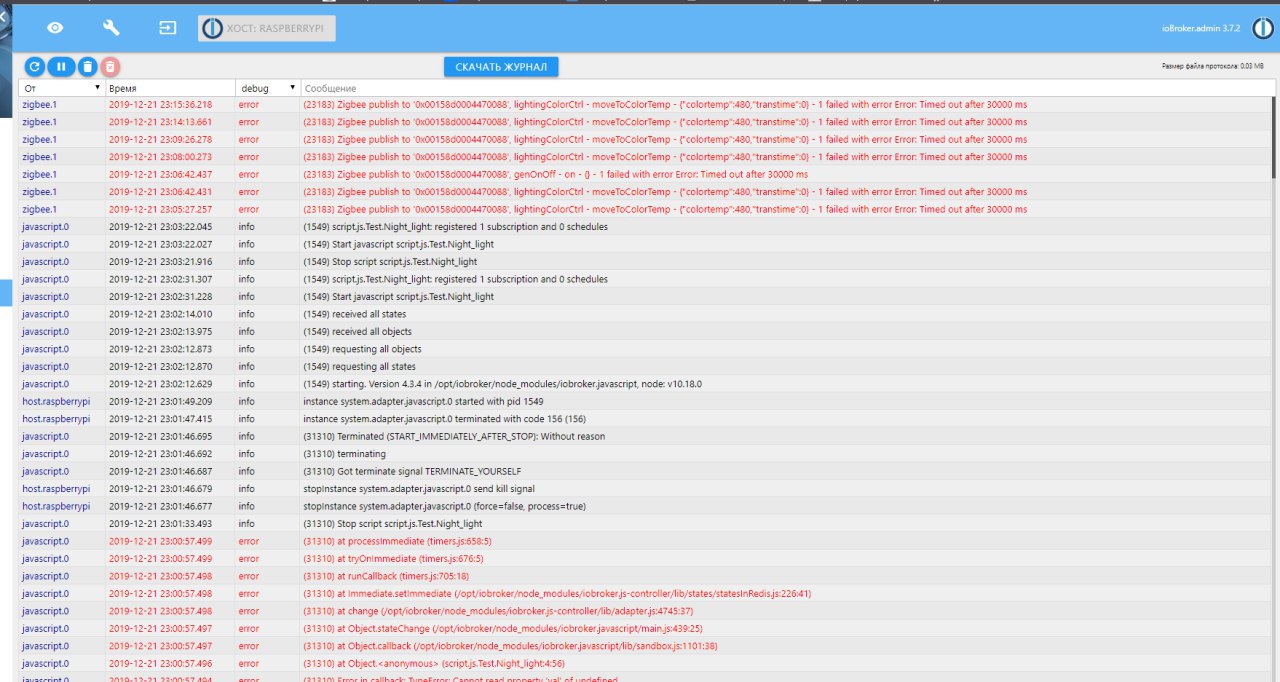Click '(1549) received all objects' message
This screenshot has width=1280, height=682.
pyautogui.click(x=357, y=332)
